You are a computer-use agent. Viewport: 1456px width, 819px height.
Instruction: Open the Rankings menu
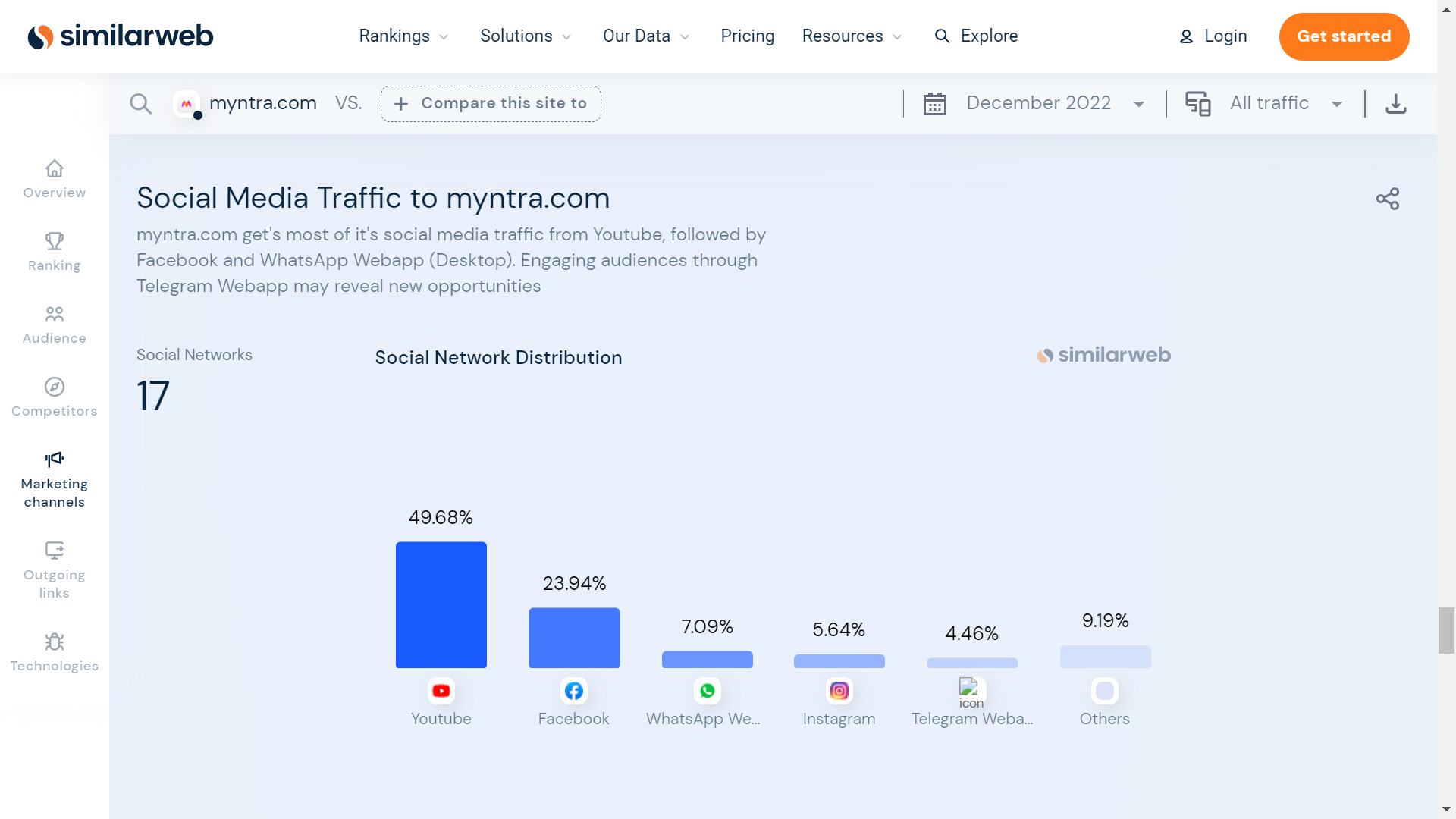403,36
